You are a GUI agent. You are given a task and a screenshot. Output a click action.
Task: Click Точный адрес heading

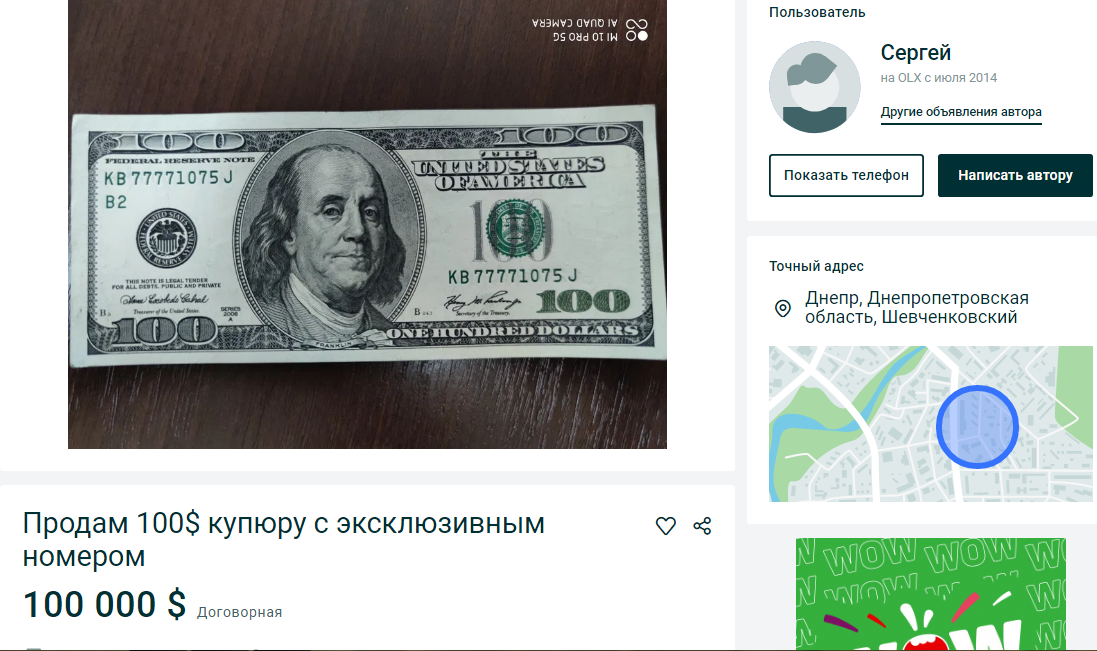point(816,266)
